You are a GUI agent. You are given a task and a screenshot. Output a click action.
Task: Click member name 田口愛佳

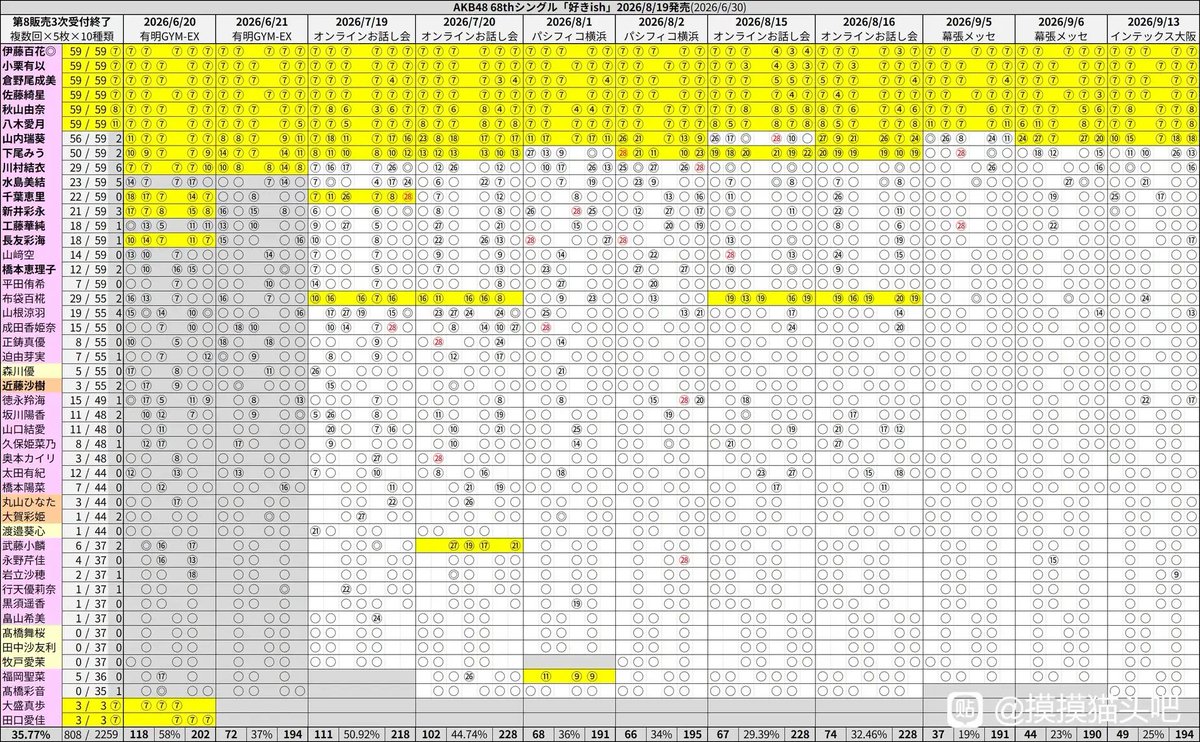[25, 719]
